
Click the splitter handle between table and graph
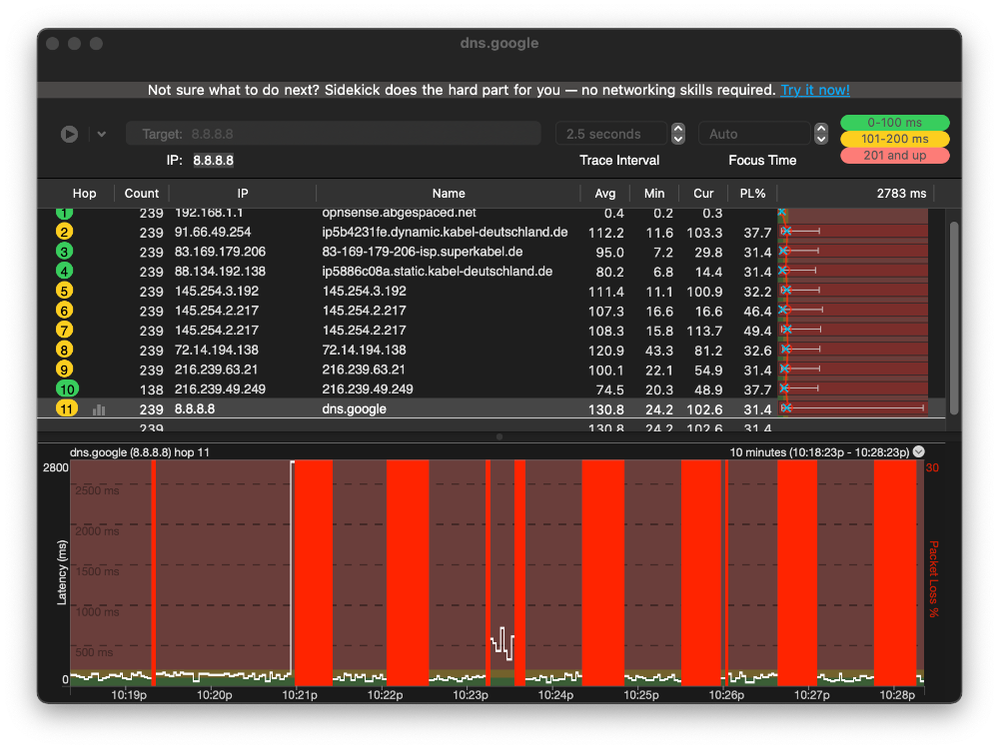coord(500,437)
